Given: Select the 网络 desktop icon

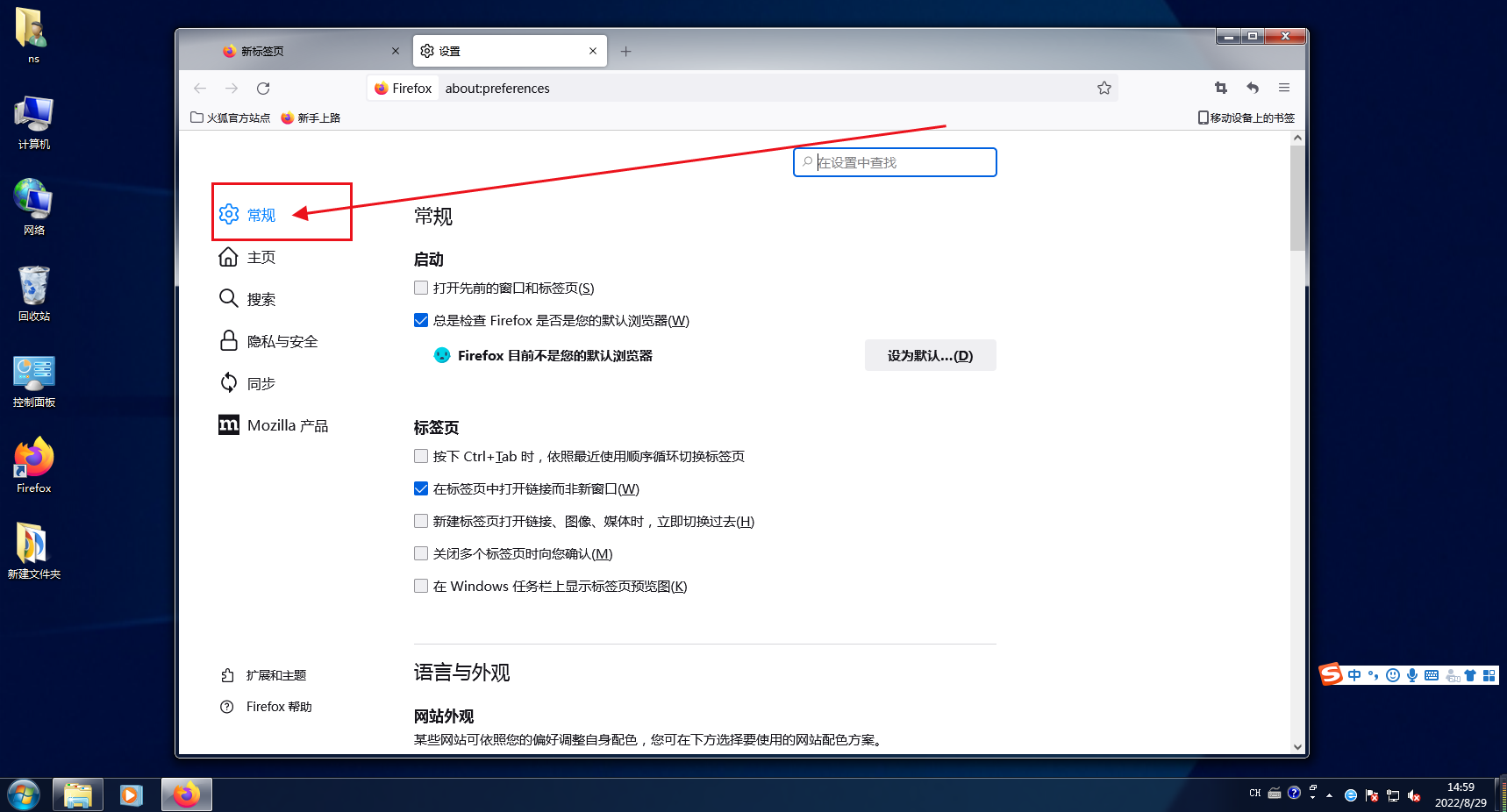Looking at the screenshot, I should pyautogui.click(x=34, y=208).
